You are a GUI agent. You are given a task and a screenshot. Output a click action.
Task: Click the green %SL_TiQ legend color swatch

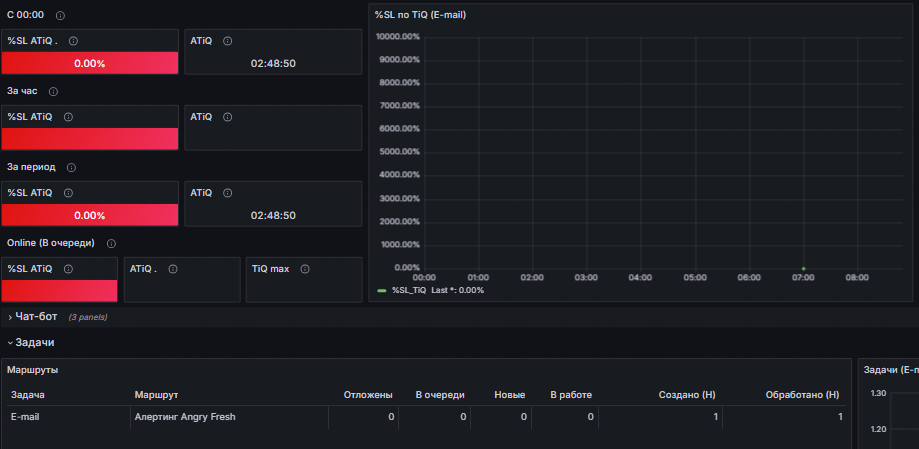382,290
